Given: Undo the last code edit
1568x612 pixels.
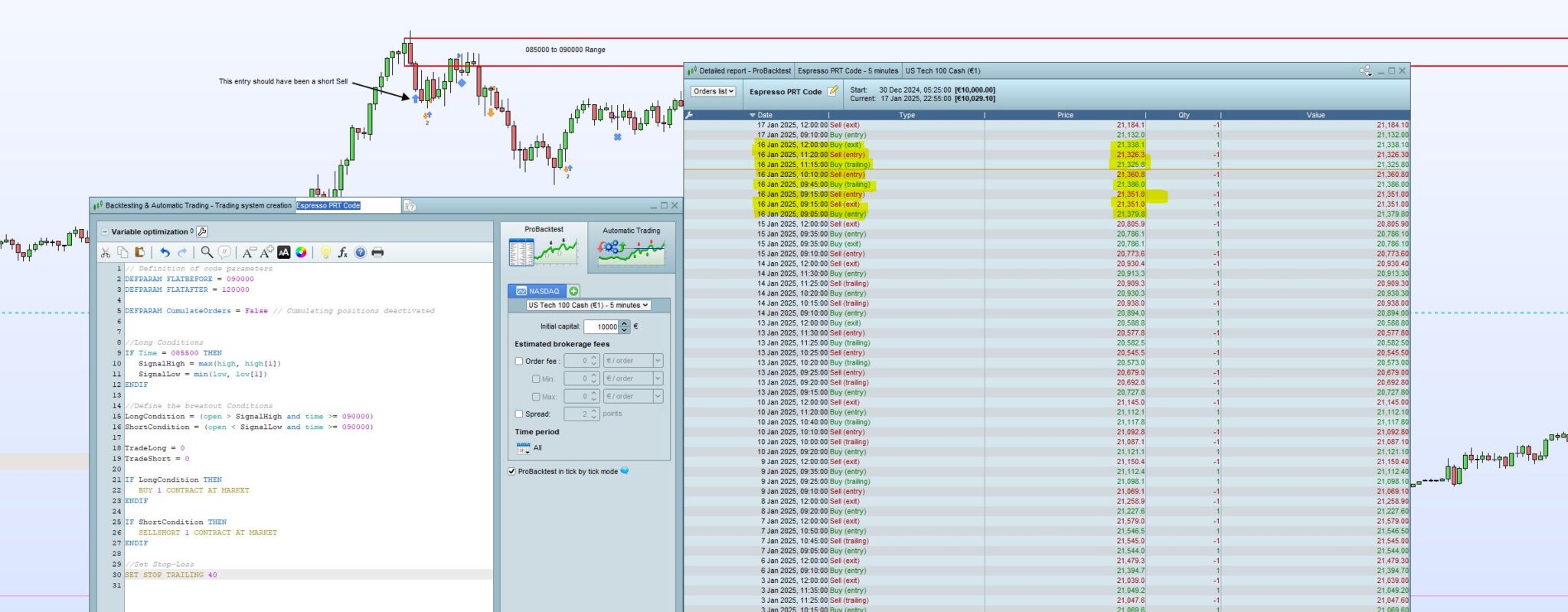Looking at the screenshot, I should 165,252.
